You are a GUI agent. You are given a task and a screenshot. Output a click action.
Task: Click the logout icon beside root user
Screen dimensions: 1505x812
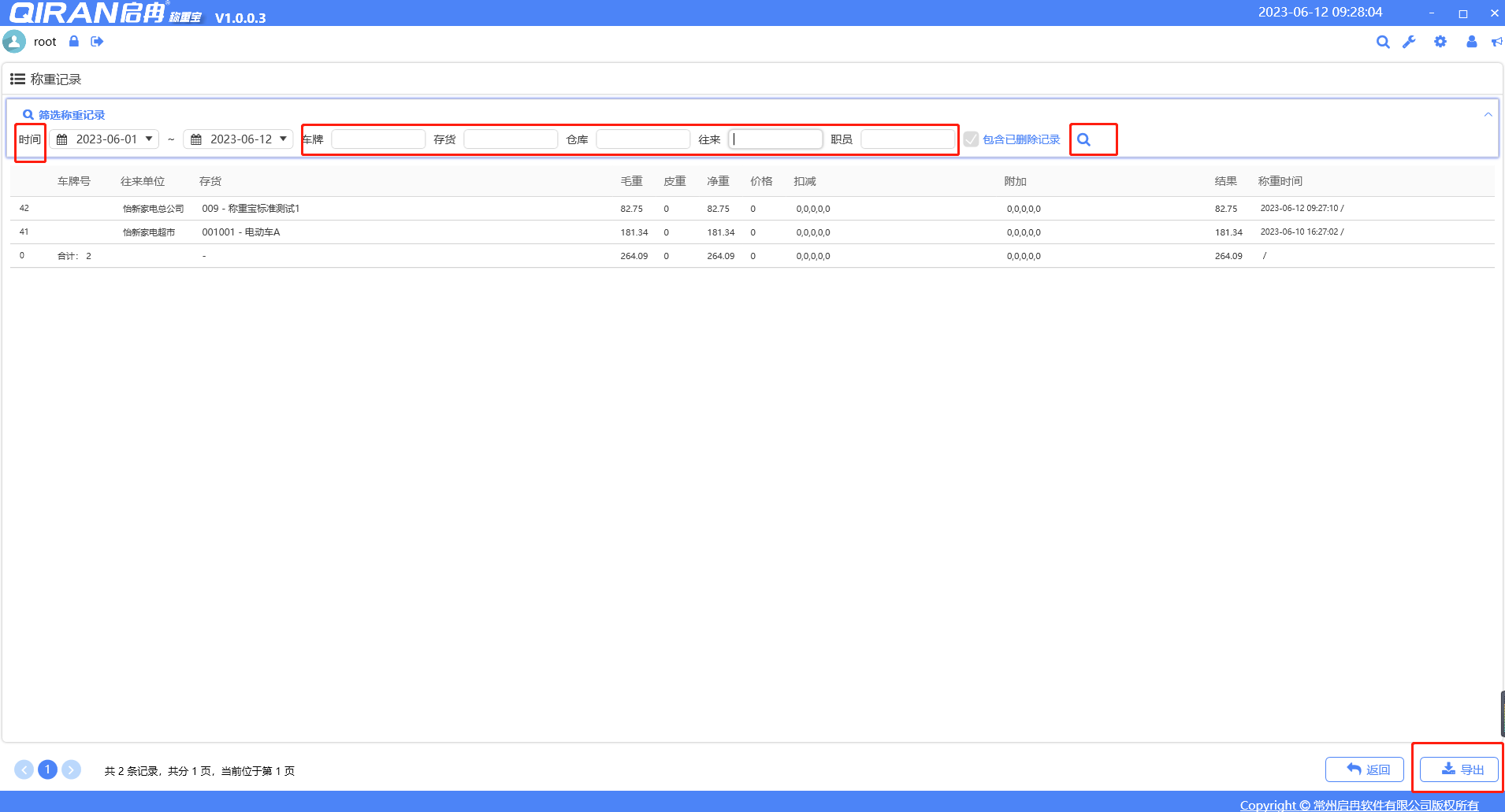tap(97, 42)
